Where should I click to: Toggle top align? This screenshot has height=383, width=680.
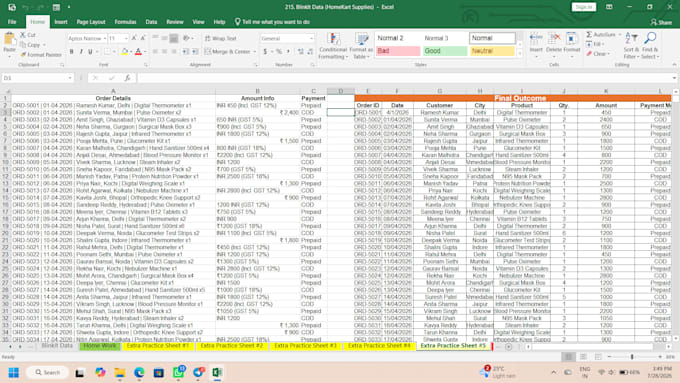(x=155, y=38)
